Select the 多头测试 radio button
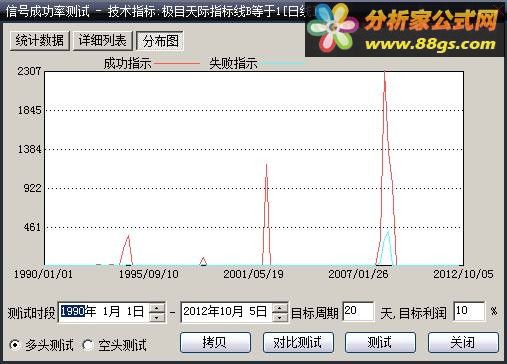This screenshot has width=507, height=364. tap(15, 345)
